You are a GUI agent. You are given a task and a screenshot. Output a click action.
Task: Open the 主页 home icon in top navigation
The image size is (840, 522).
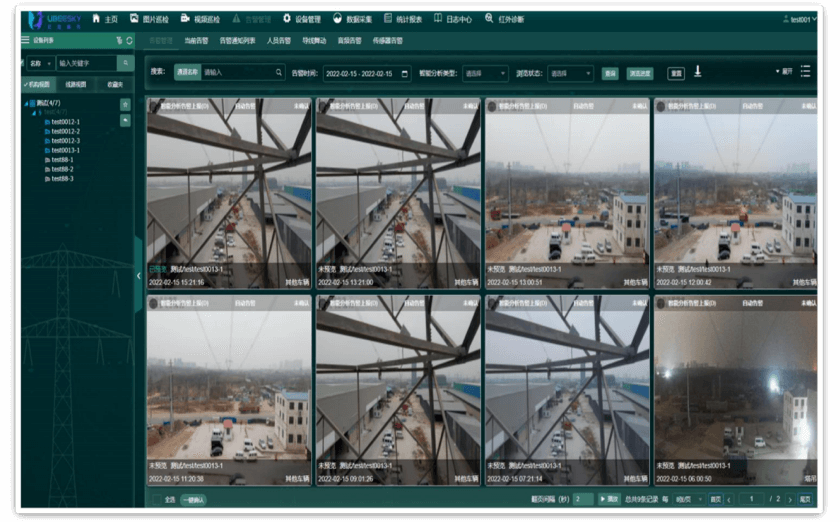(96, 19)
